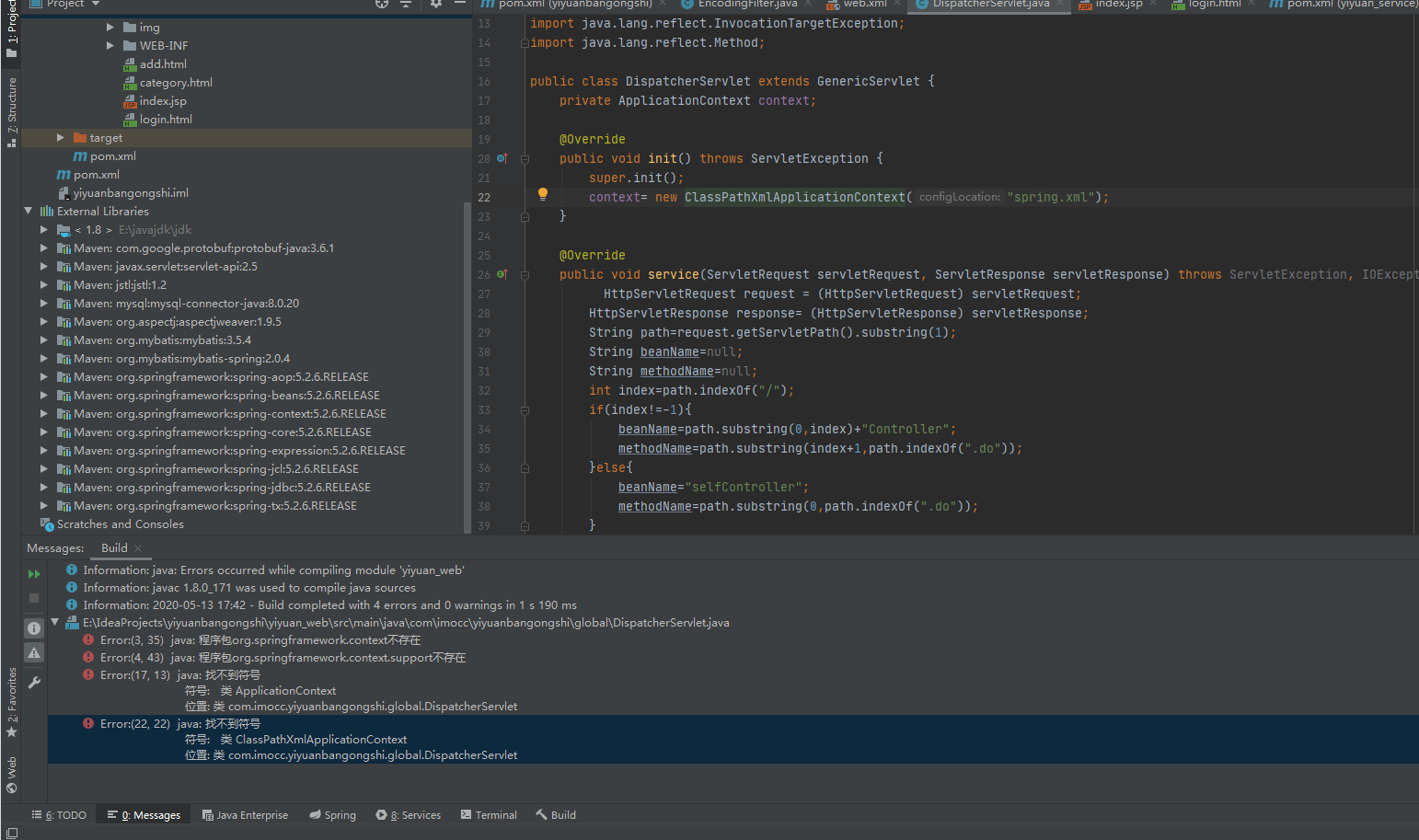Open the Project panel gear settings icon
This screenshot has height=840, width=1419.
pos(436,4)
